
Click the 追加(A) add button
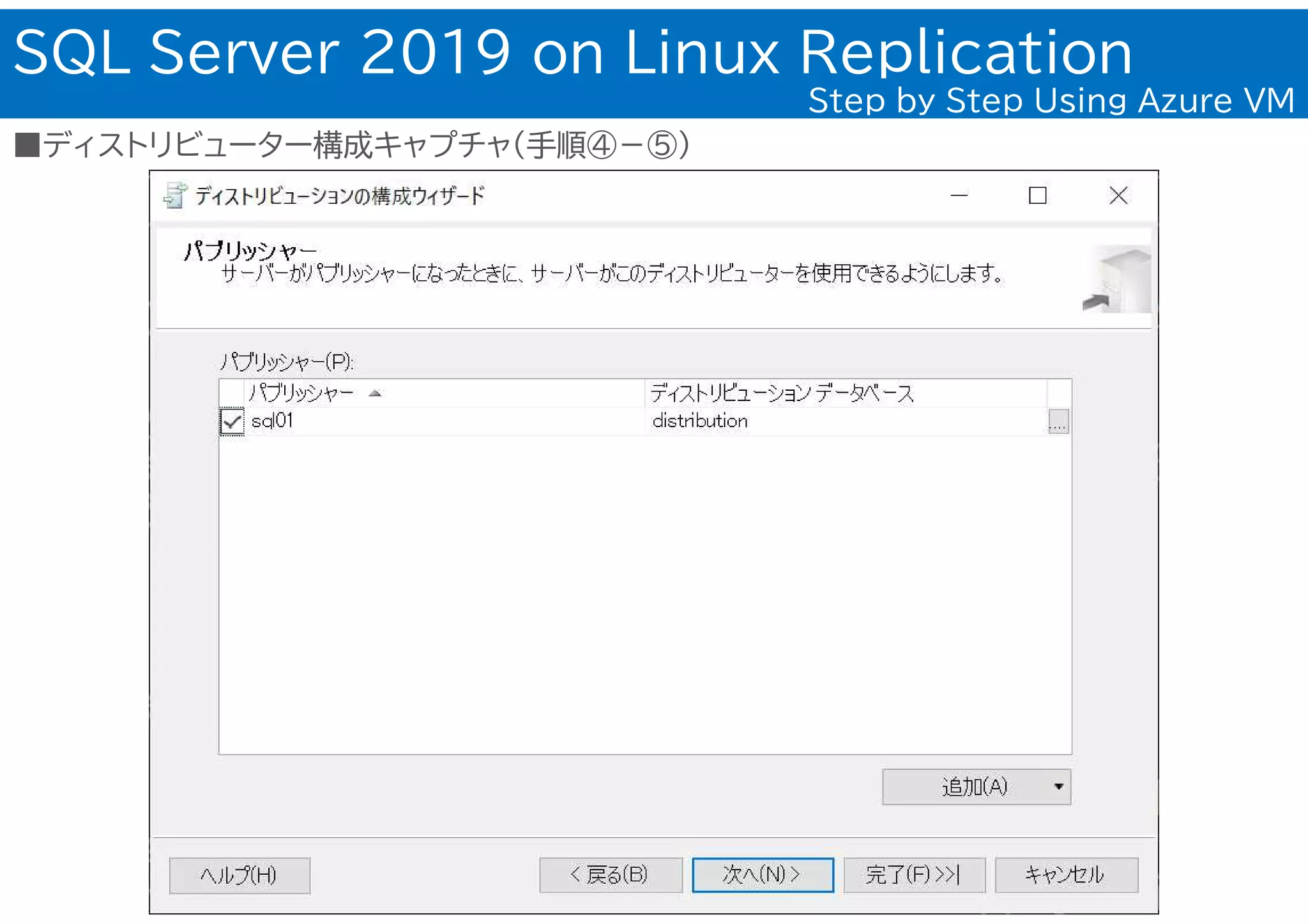(976, 787)
